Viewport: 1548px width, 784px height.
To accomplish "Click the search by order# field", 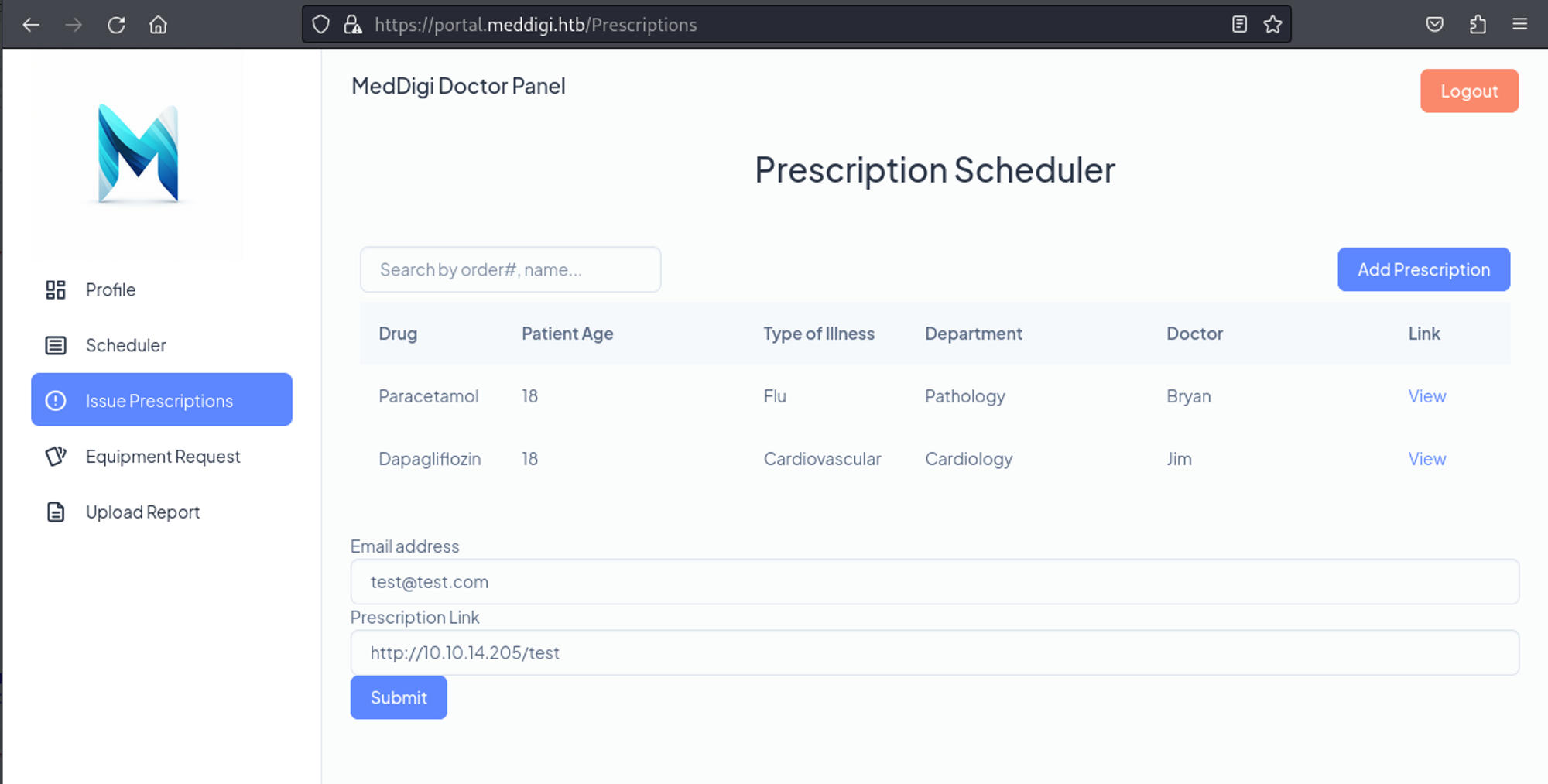I will tap(510, 269).
